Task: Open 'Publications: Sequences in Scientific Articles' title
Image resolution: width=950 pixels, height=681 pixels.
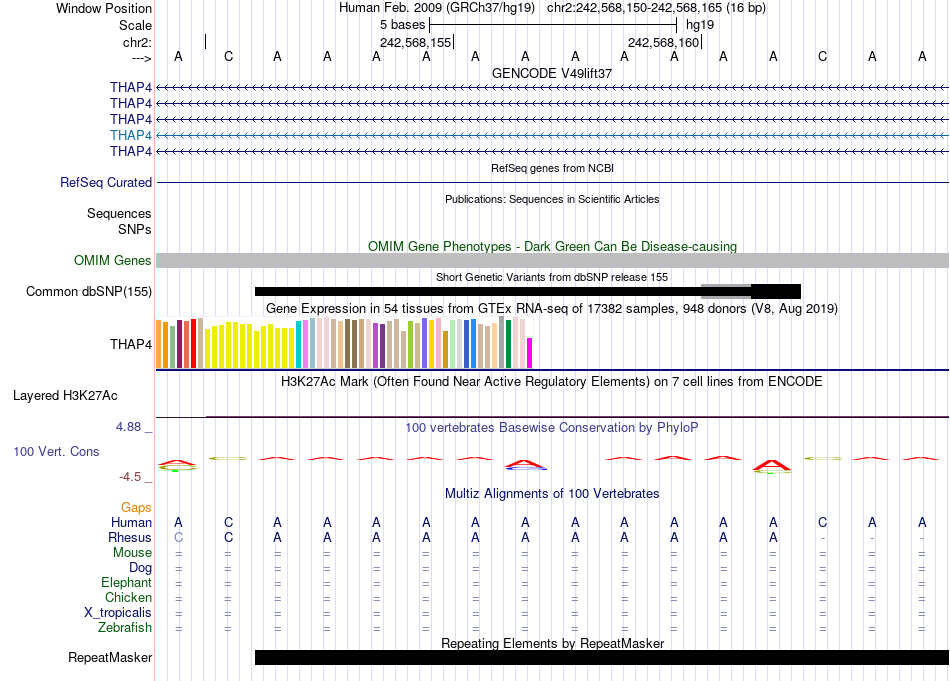Action: point(552,199)
